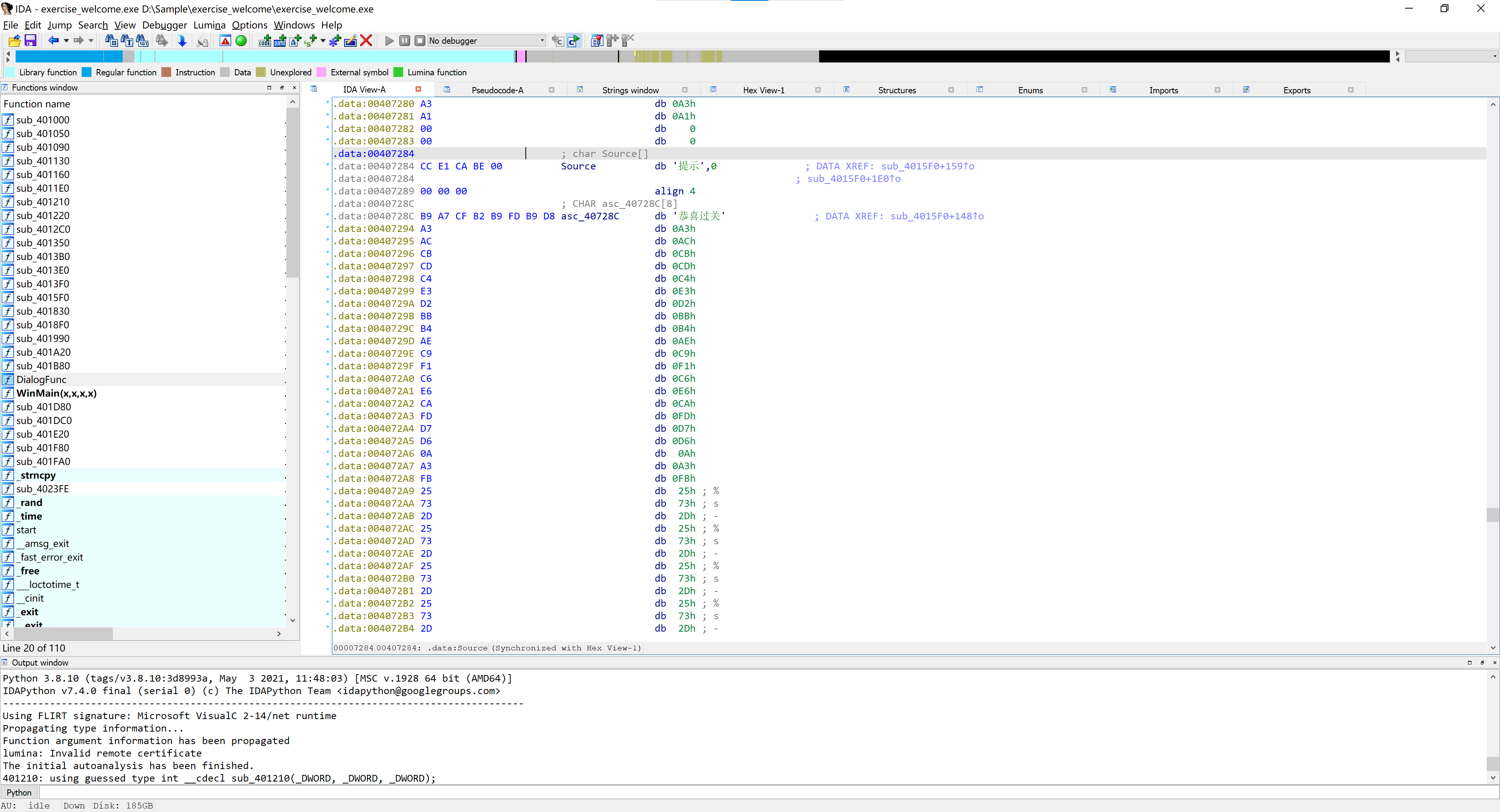1500x812 pixels.
Task: Click search immediate value binoculars icon
Action: (111, 41)
